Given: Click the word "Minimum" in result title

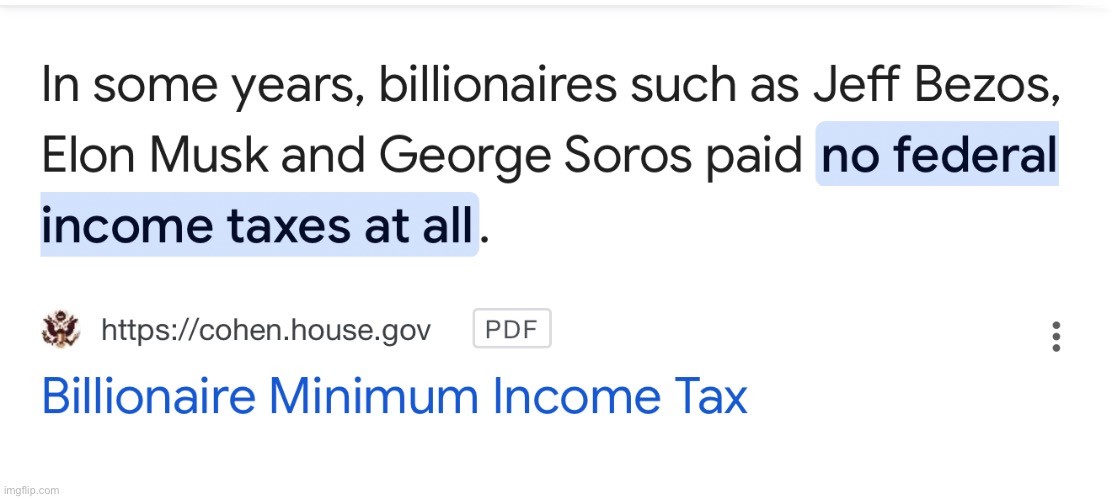Looking at the screenshot, I should pyautogui.click(x=373, y=397).
